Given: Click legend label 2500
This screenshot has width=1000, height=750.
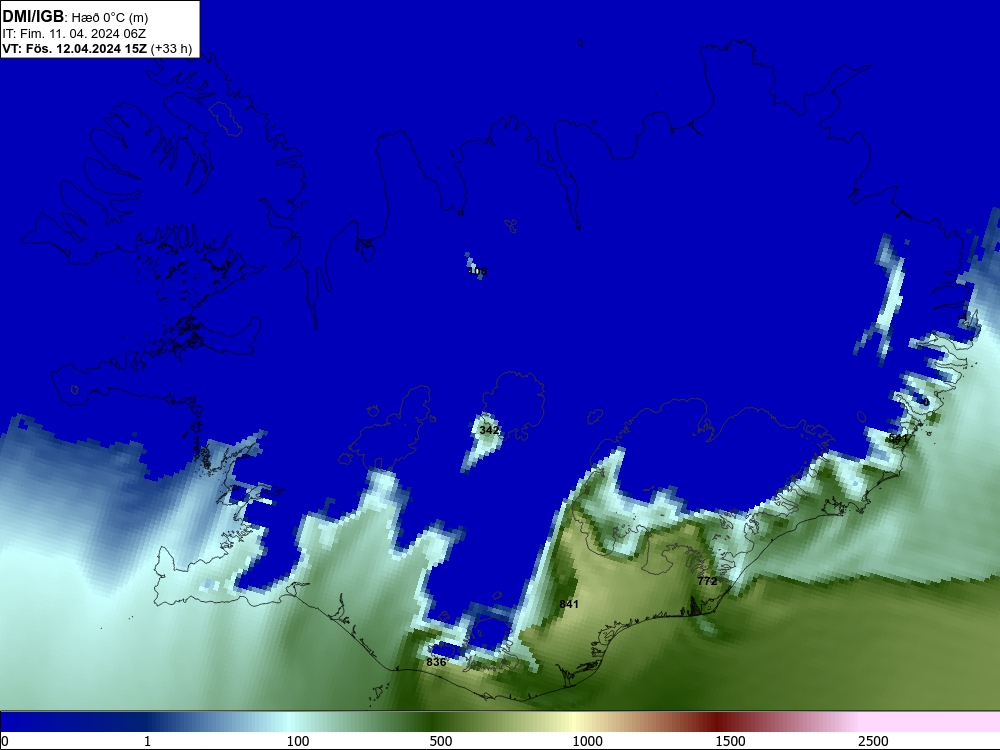Looking at the screenshot, I should (873, 741).
